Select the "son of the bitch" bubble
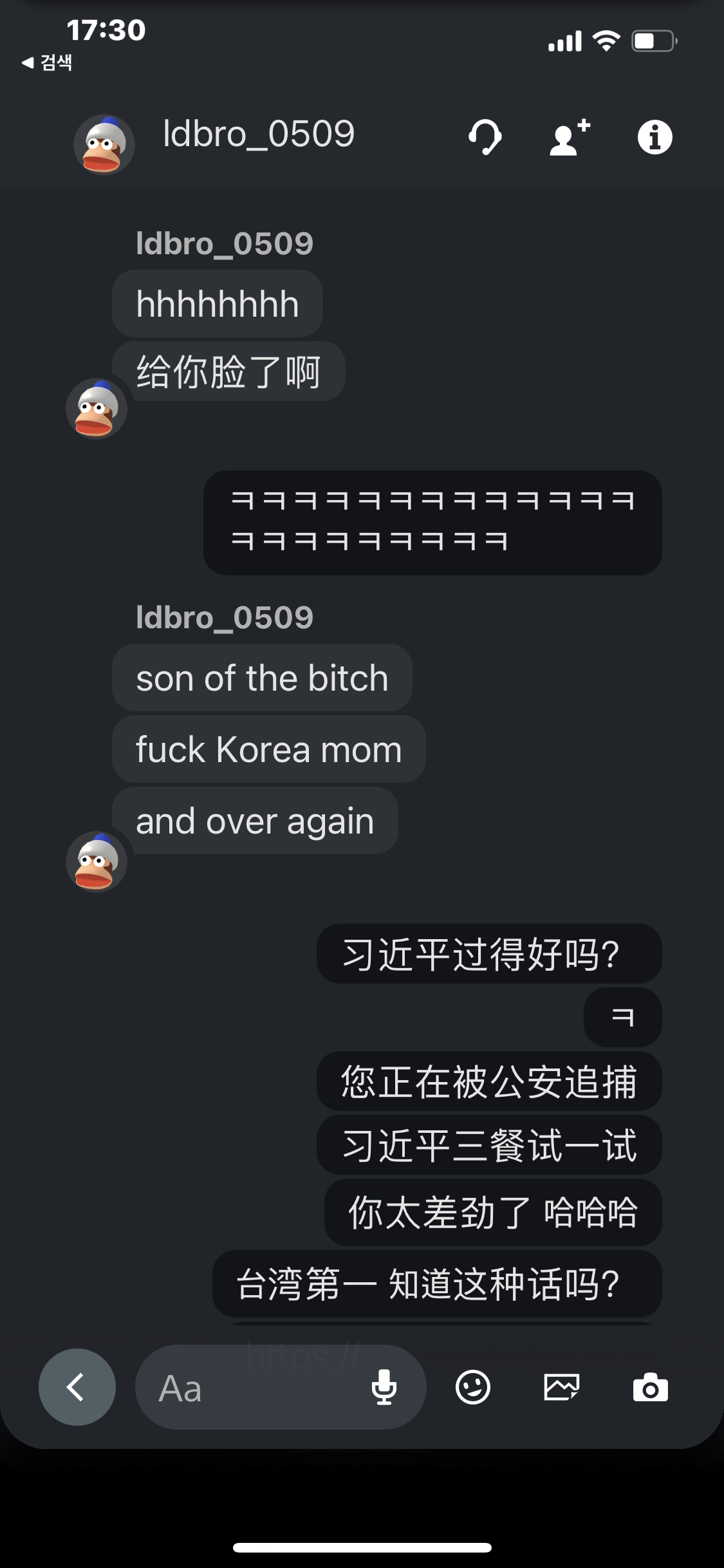 click(x=262, y=678)
